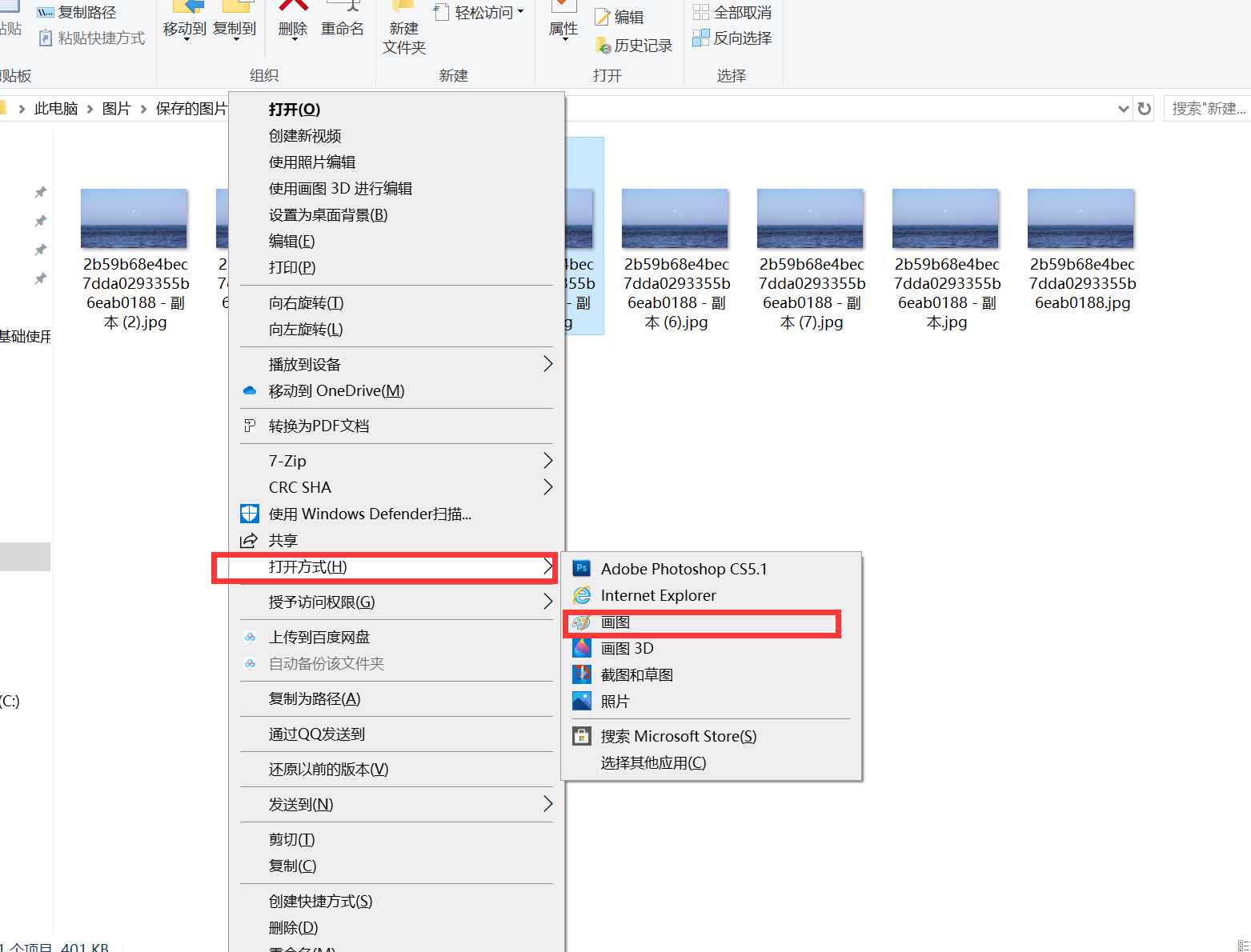Image resolution: width=1251 pixels, height=952 pixels.
Task: Expand the 7-Zip submenu arrow
Action: click(x=547, y=461)
